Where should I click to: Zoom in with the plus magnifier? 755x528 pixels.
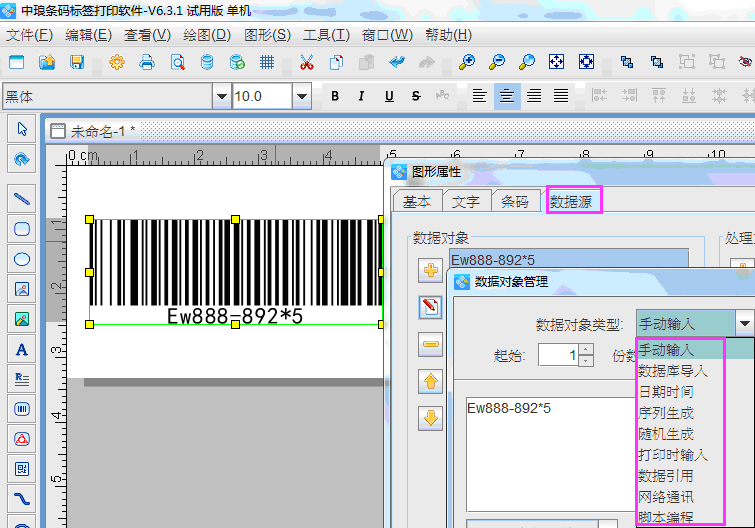click(x=467, y=62)
